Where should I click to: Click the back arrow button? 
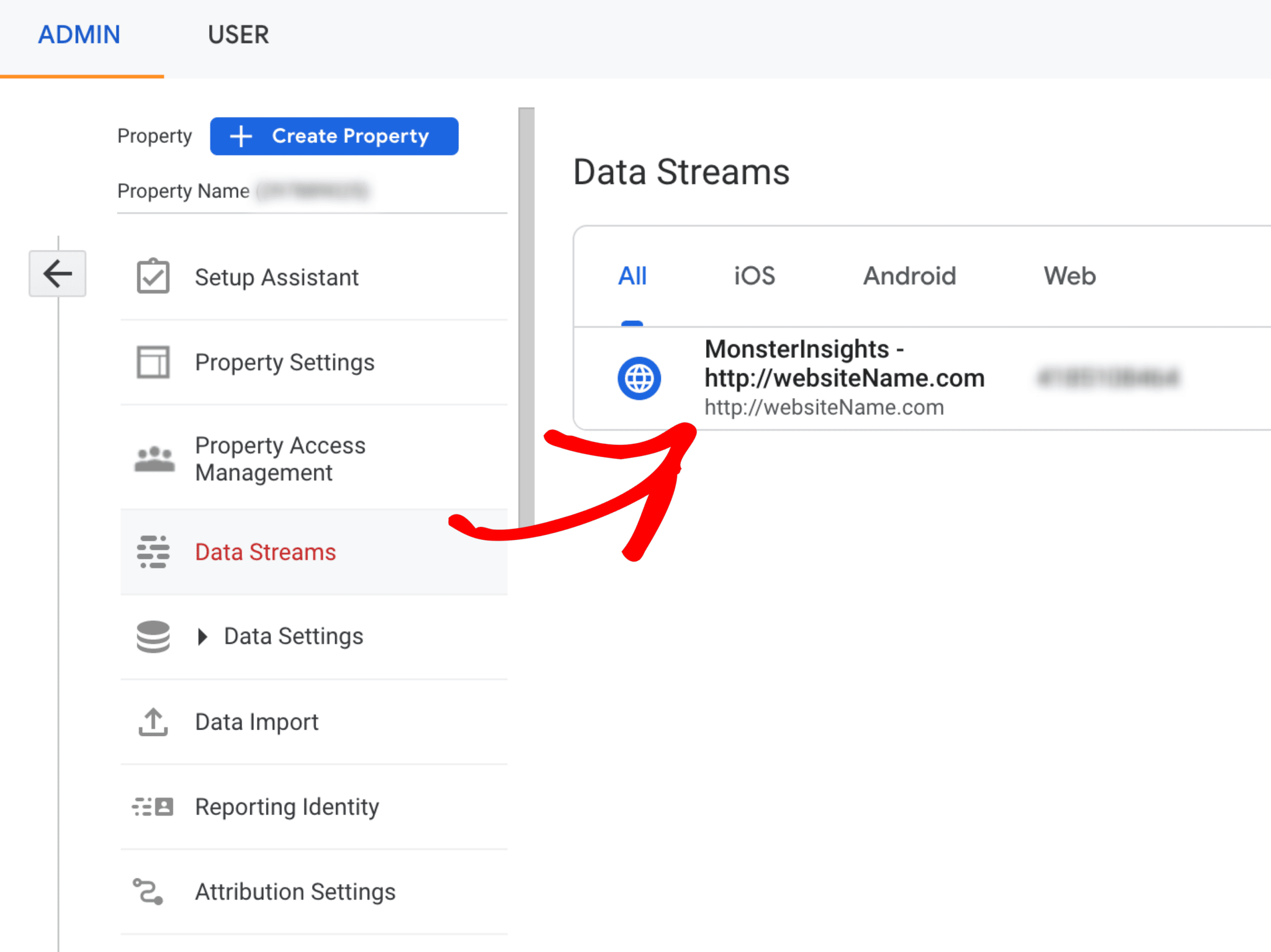(x=57, y=274)
